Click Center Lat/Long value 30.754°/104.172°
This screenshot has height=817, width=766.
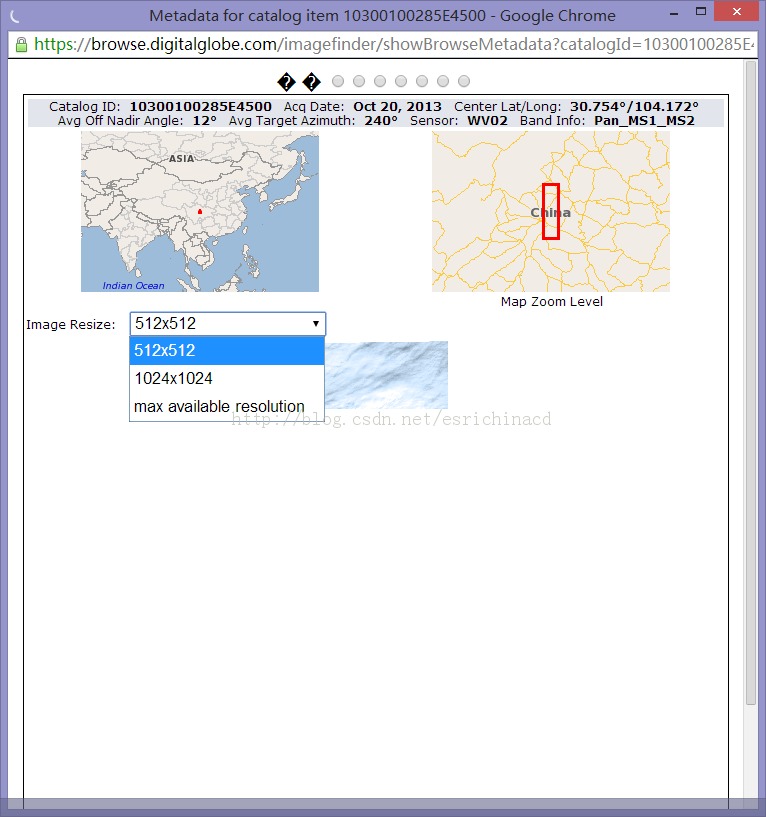(634, 106)
